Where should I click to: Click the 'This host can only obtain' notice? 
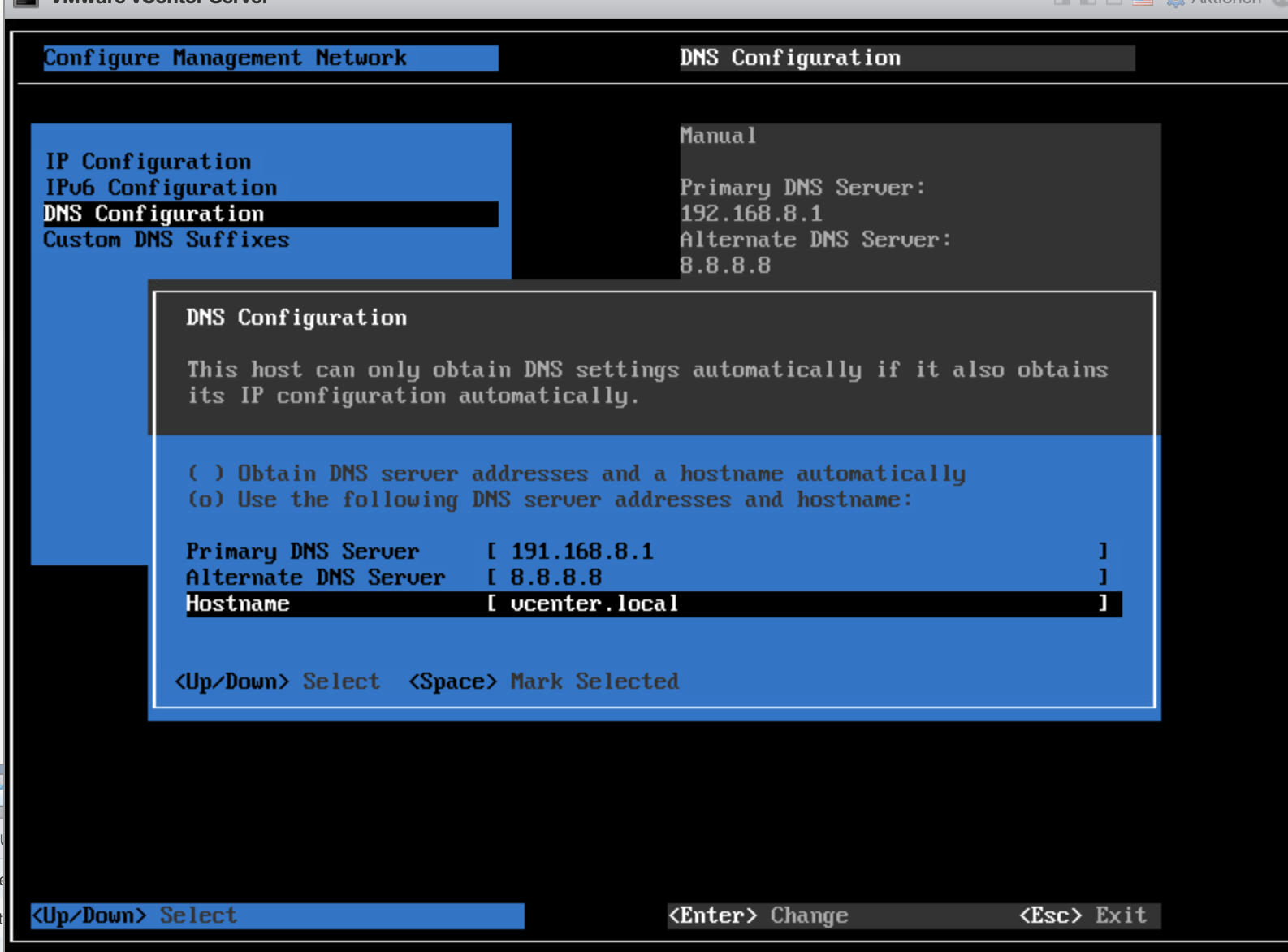647,383
